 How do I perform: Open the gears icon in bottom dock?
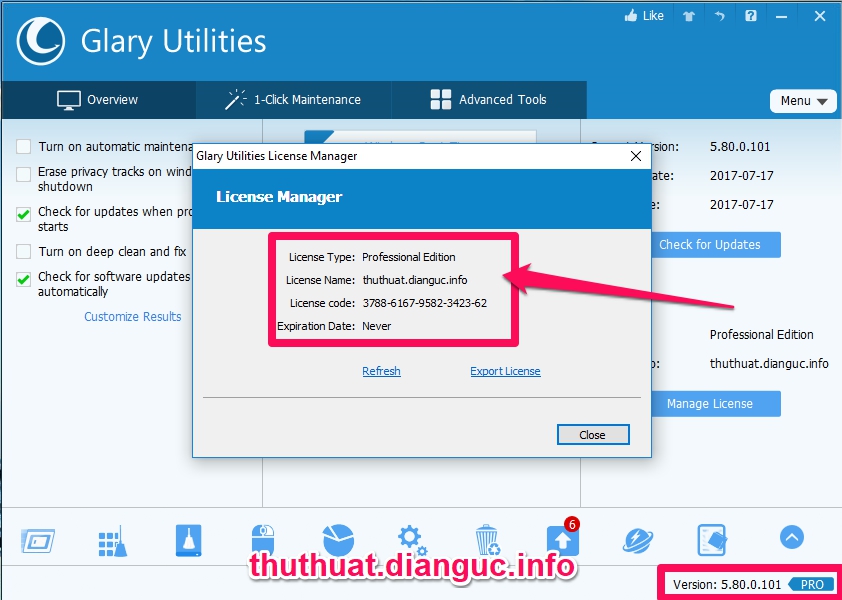point(412,541)
